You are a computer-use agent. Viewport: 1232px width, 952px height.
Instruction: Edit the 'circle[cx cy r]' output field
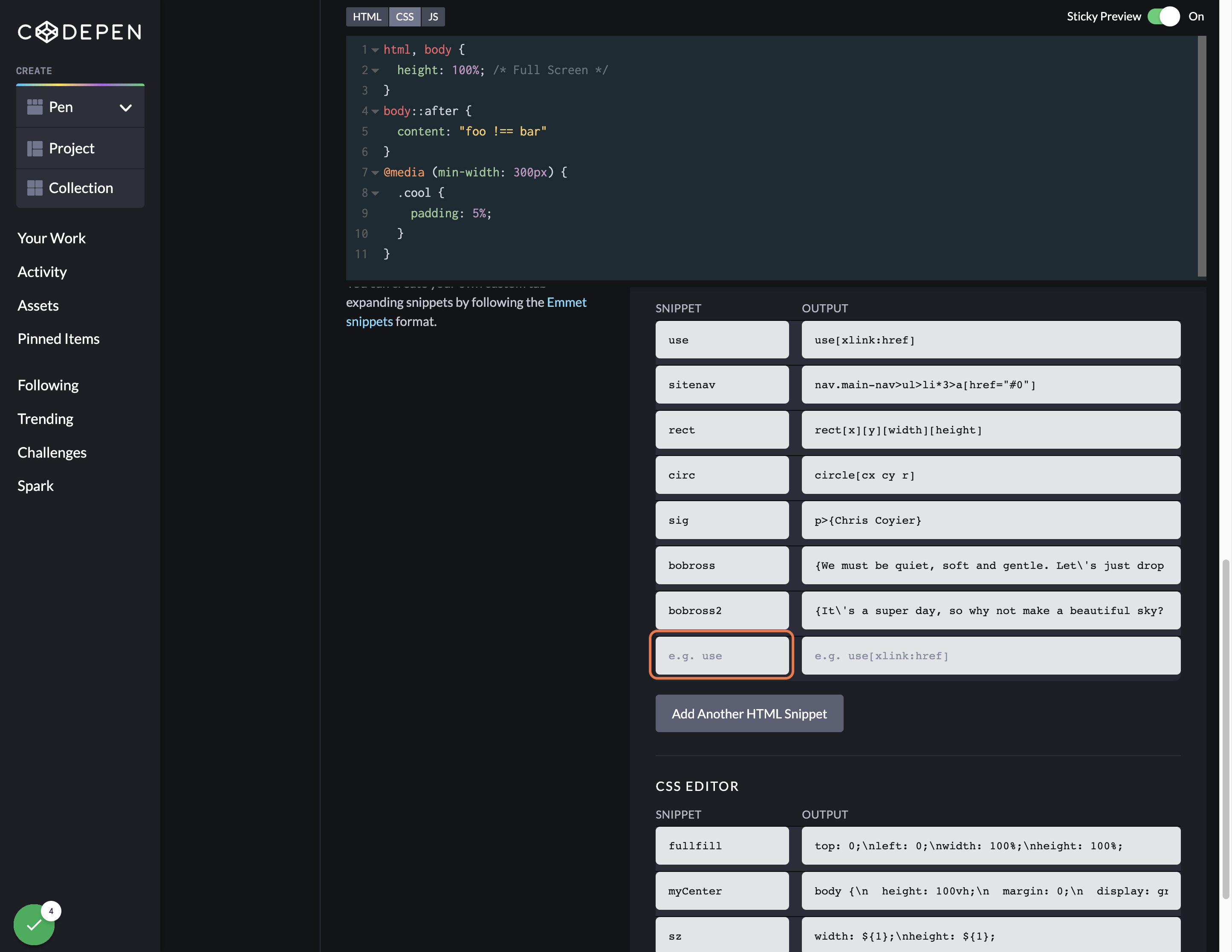(x=991, y=475)
